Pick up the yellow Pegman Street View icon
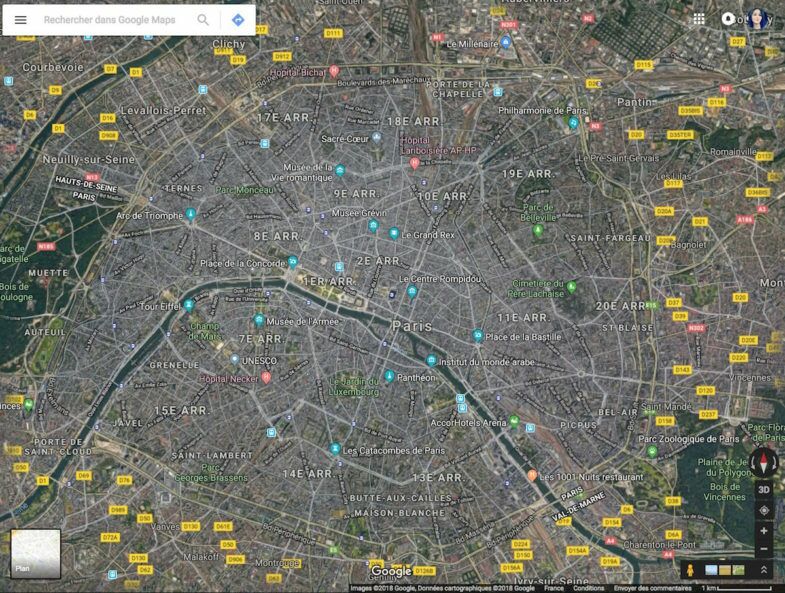 (x=690, y=570)
